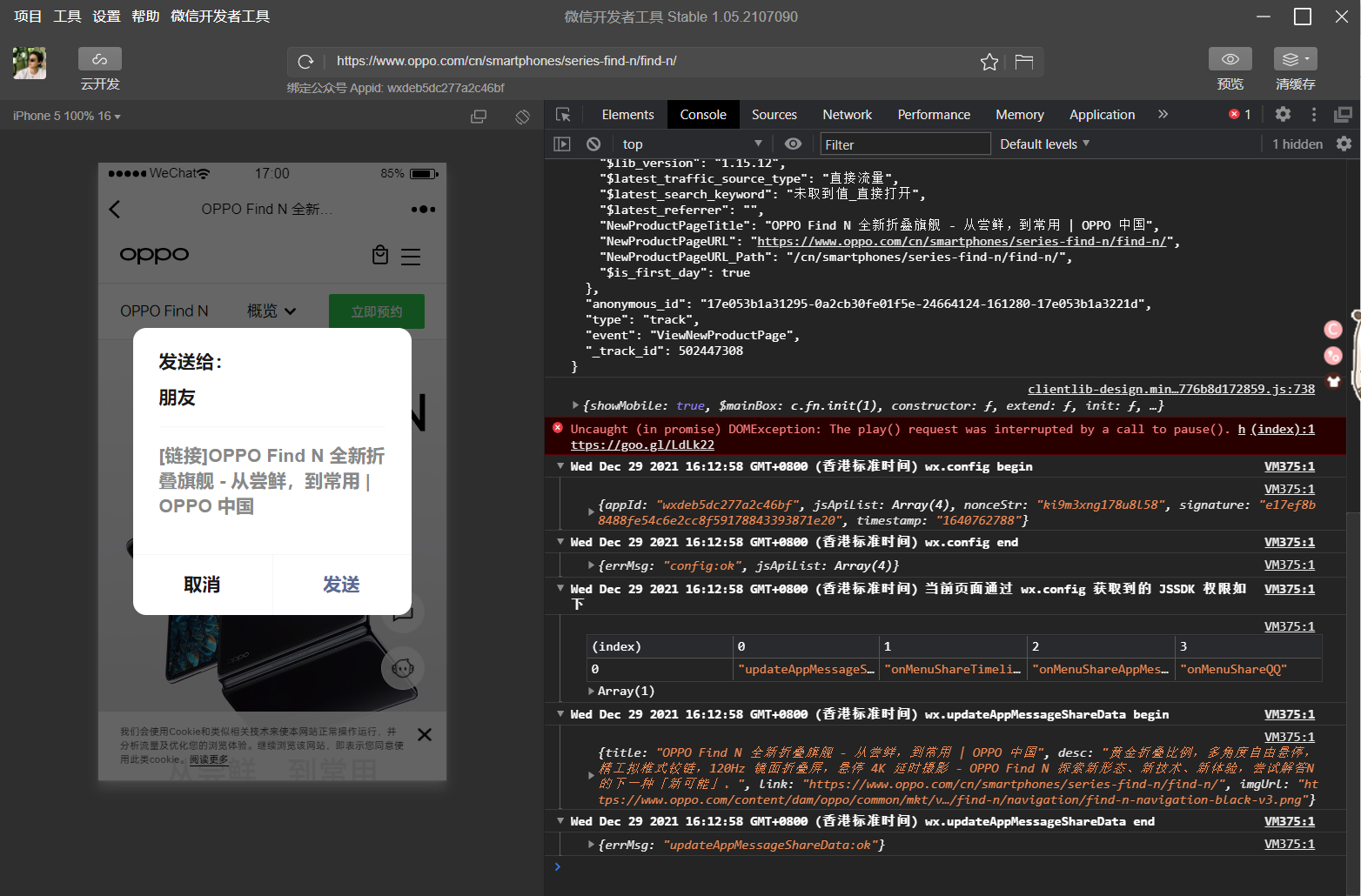Reload the page with the refresh icon
The width and height of the screenshot is (1361, 896).
pos(305,62)
